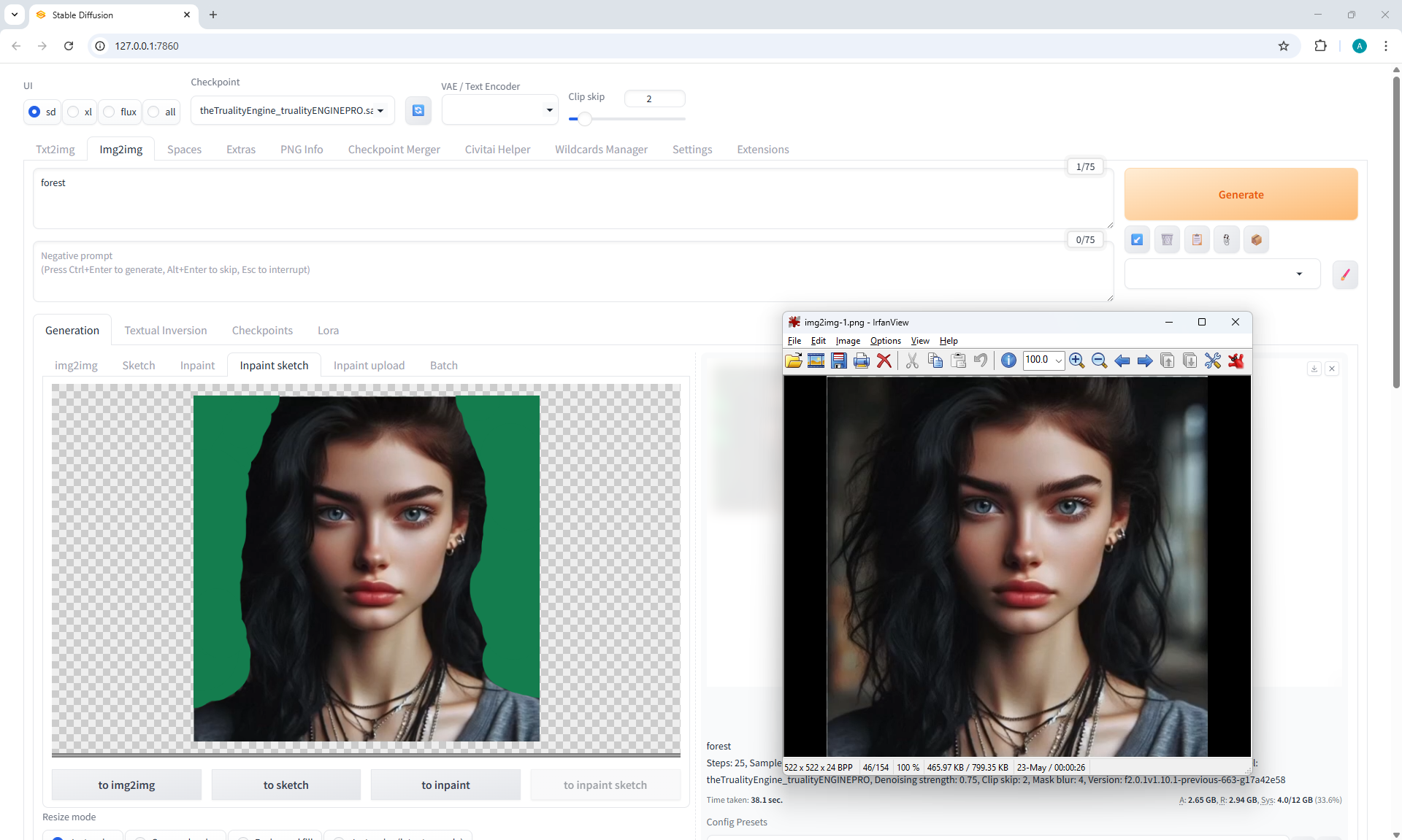Image resolution: width=1402 pixels, height=840 pixels.
Task: Open the IrfanView zoom percentage dropdown
Action: (x=1058, y=361)
